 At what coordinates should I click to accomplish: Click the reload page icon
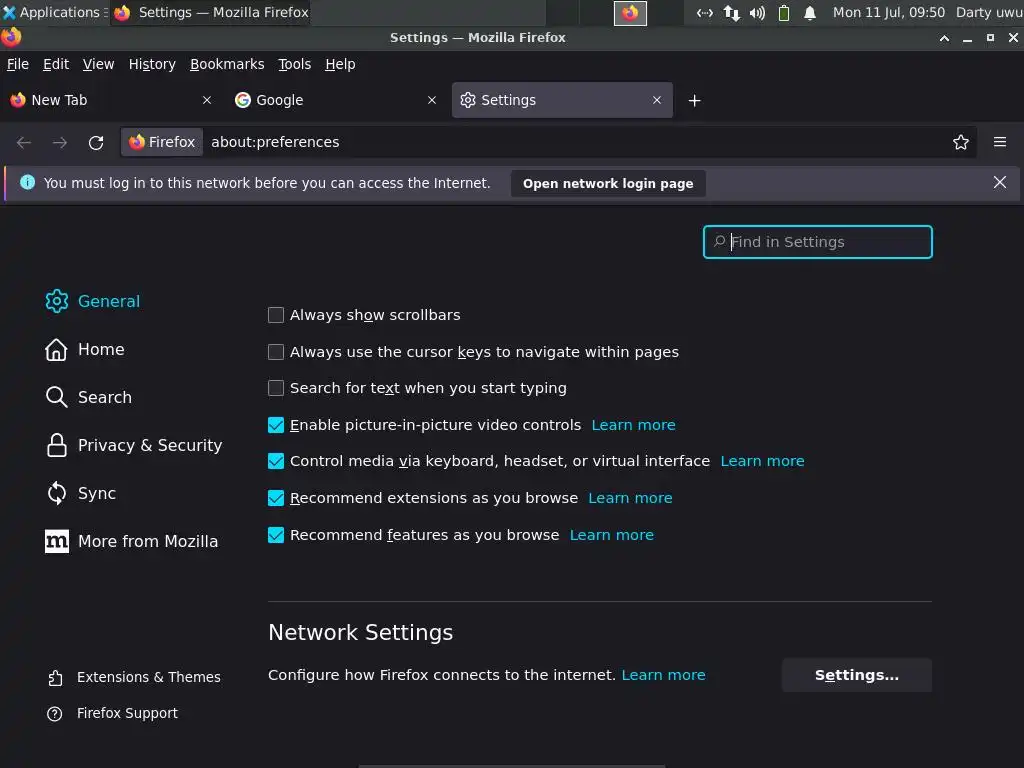click(x=96, y=142)
